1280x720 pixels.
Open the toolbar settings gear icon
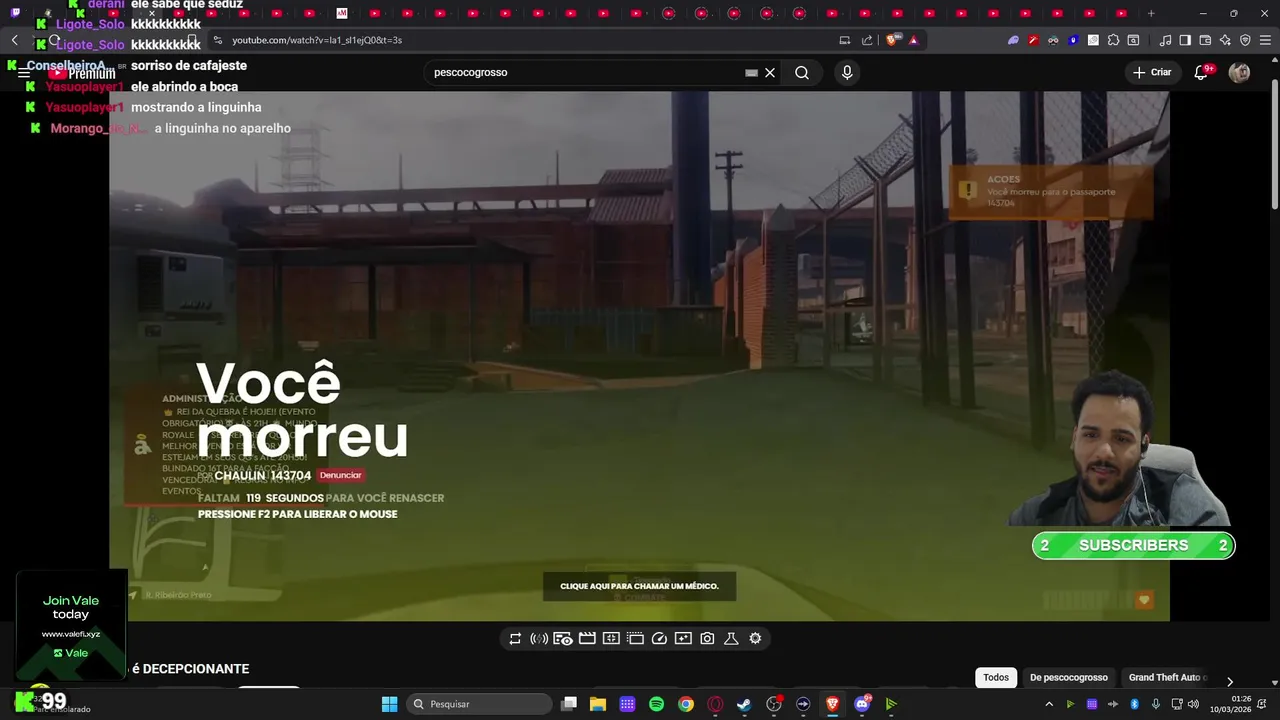pos(755,638)
